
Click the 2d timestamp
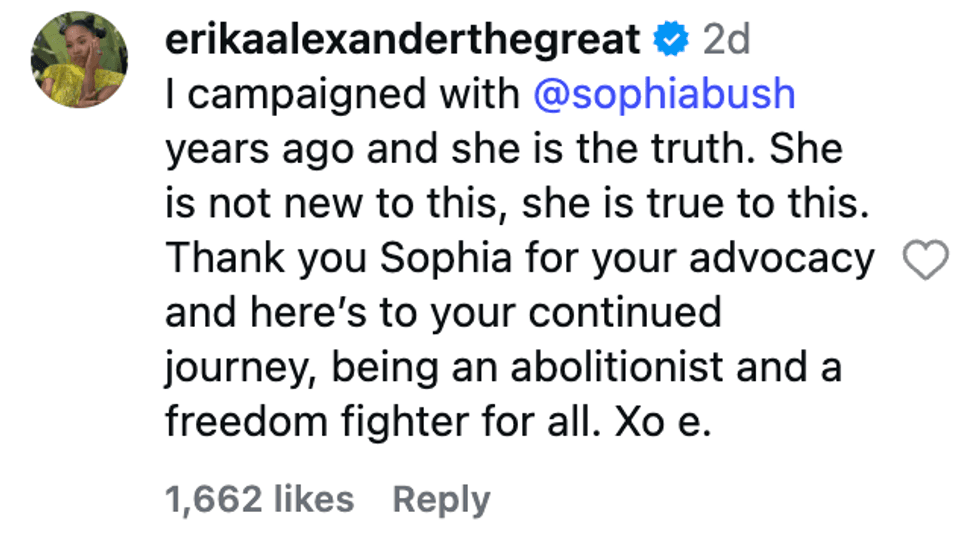coord(727,40)
